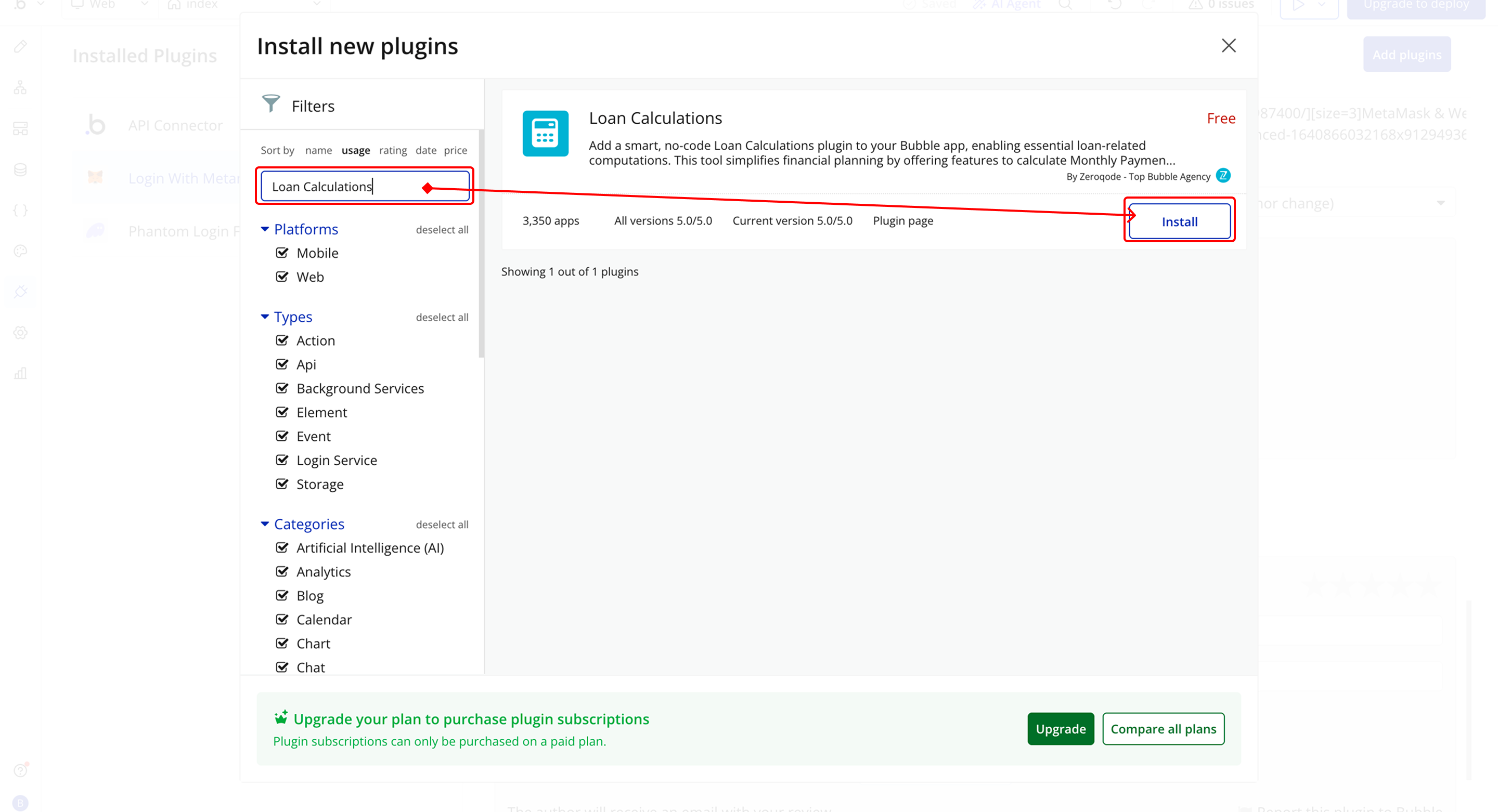Open the Plugin page link
The height and width of the screenshot is (812, 1498).
click(x=902, y=221)
